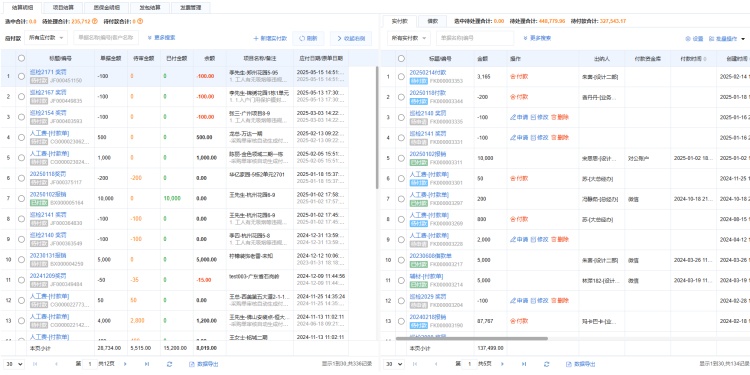The height and width of the screenshot is (375, 750).
Task: Click 修改 for 巡检2140 奖罚 right row
Action: (540, 117)
